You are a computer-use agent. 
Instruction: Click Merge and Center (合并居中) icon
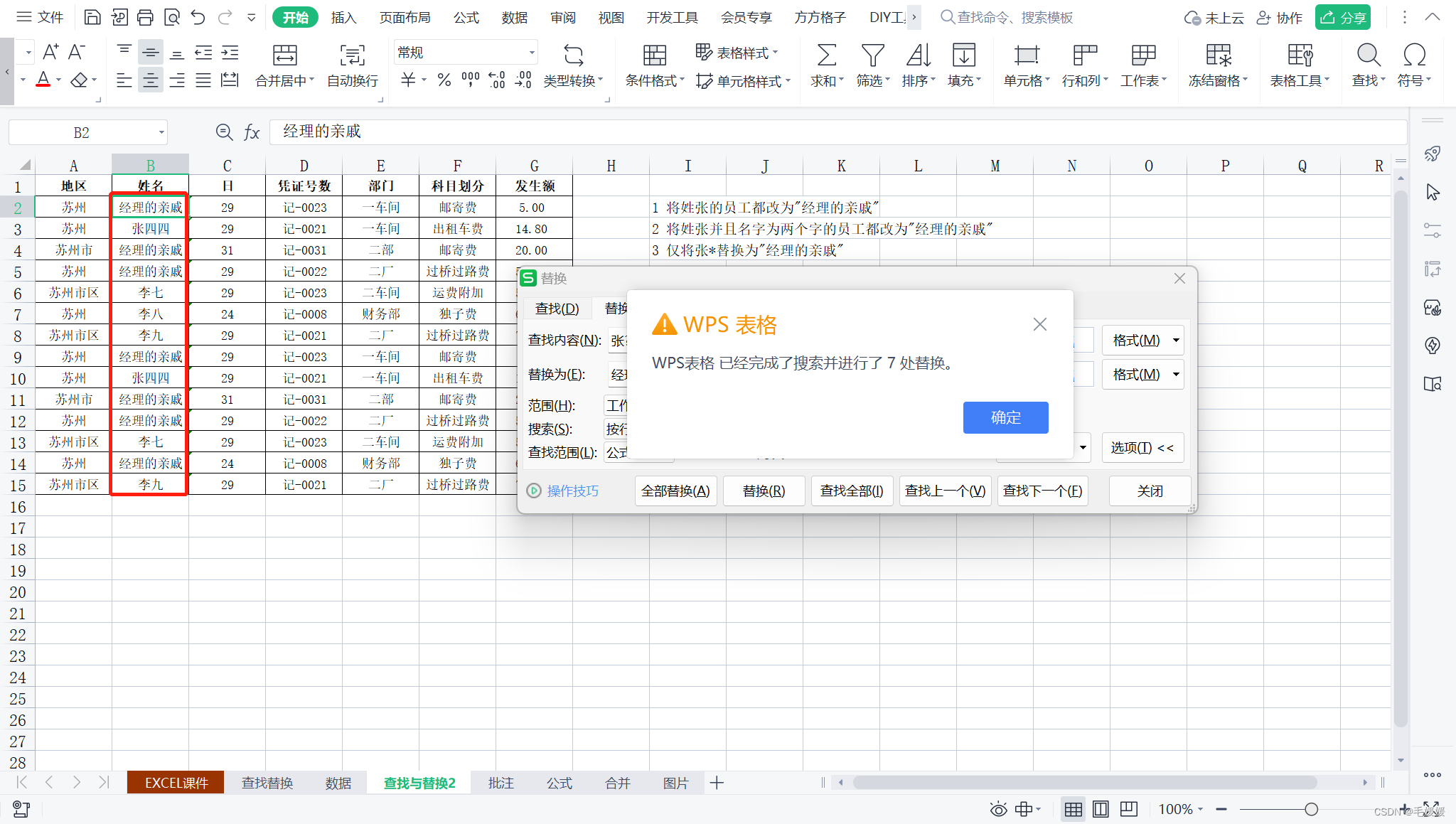coord(284,55)
